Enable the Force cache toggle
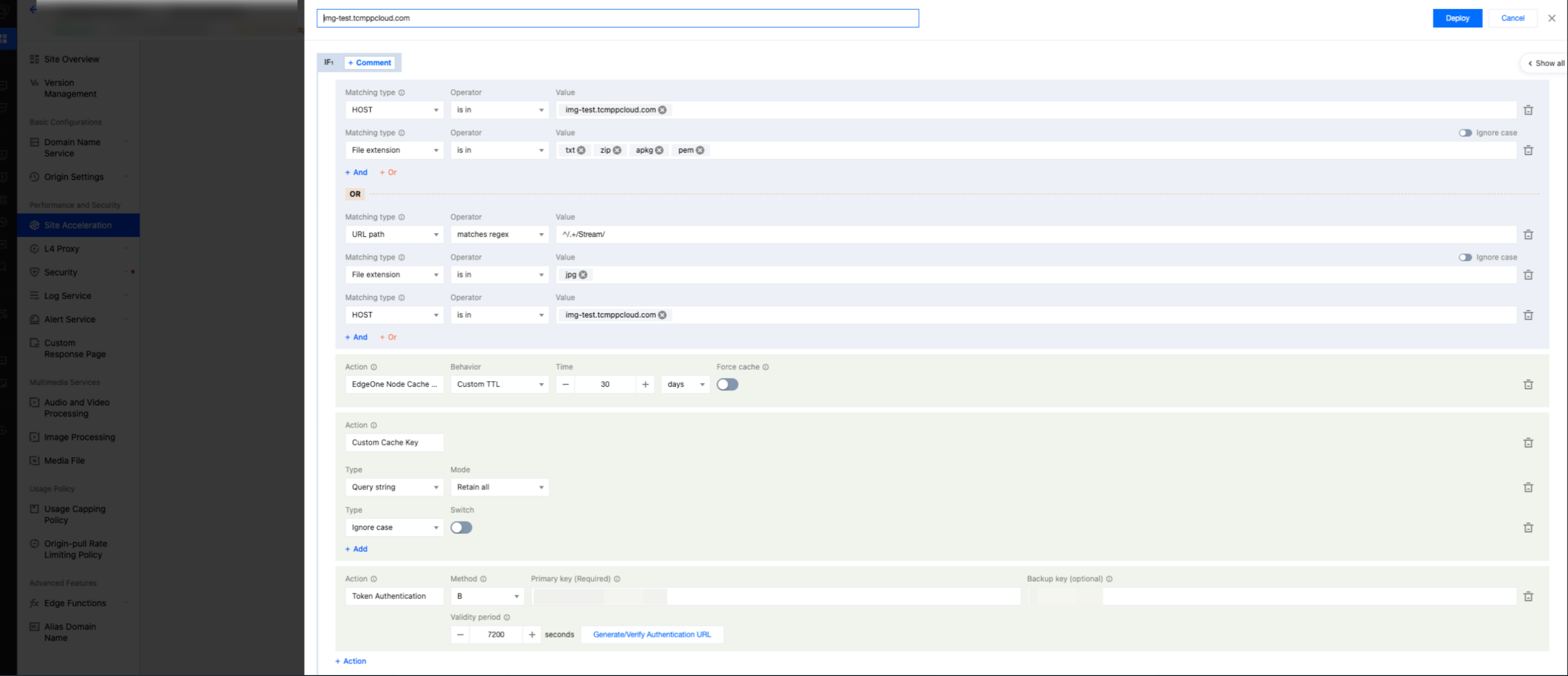1568x676 pixels. click(727, 384)
